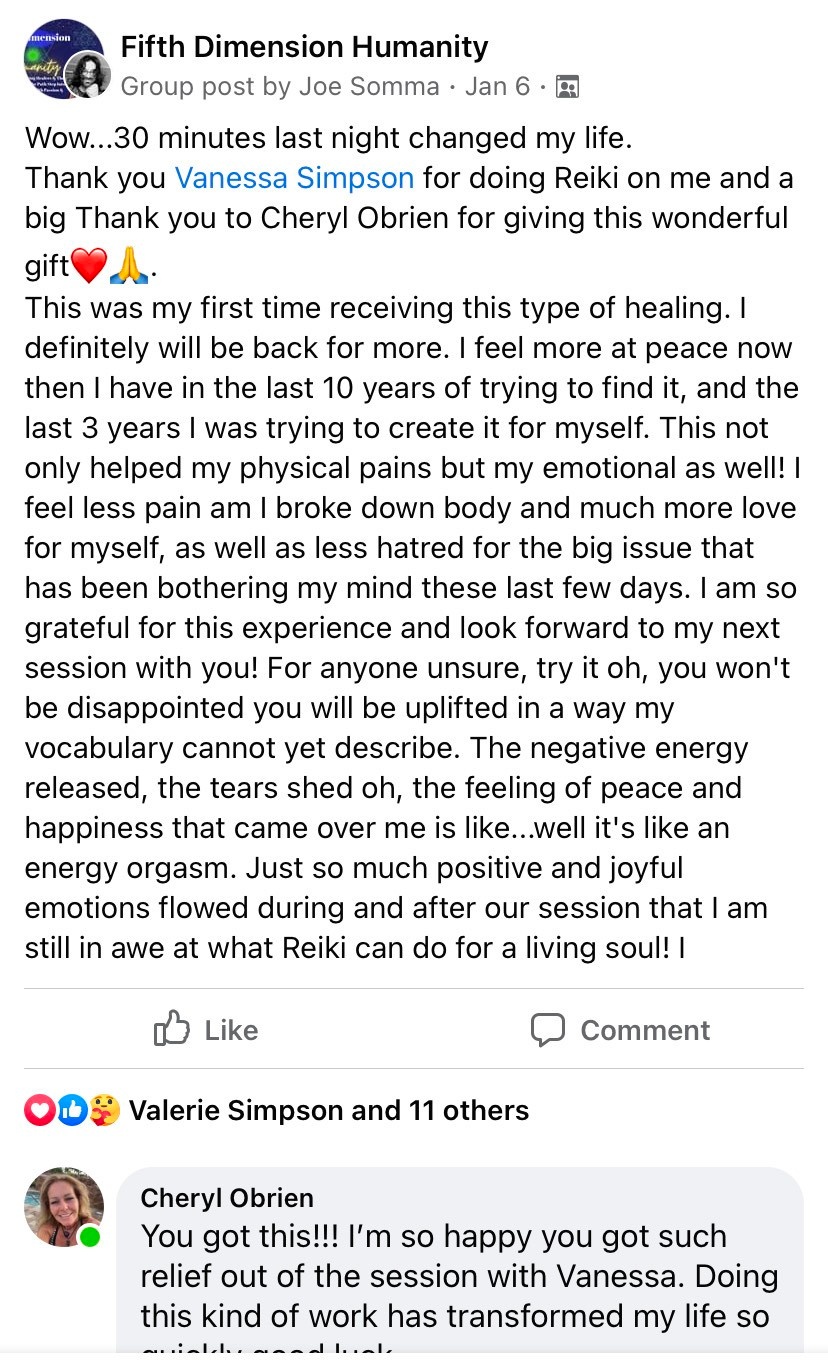This screenshot has height=1364, width=828.
Task: Open Vanessa Simpson's tagged profile link
Action: 294,178
